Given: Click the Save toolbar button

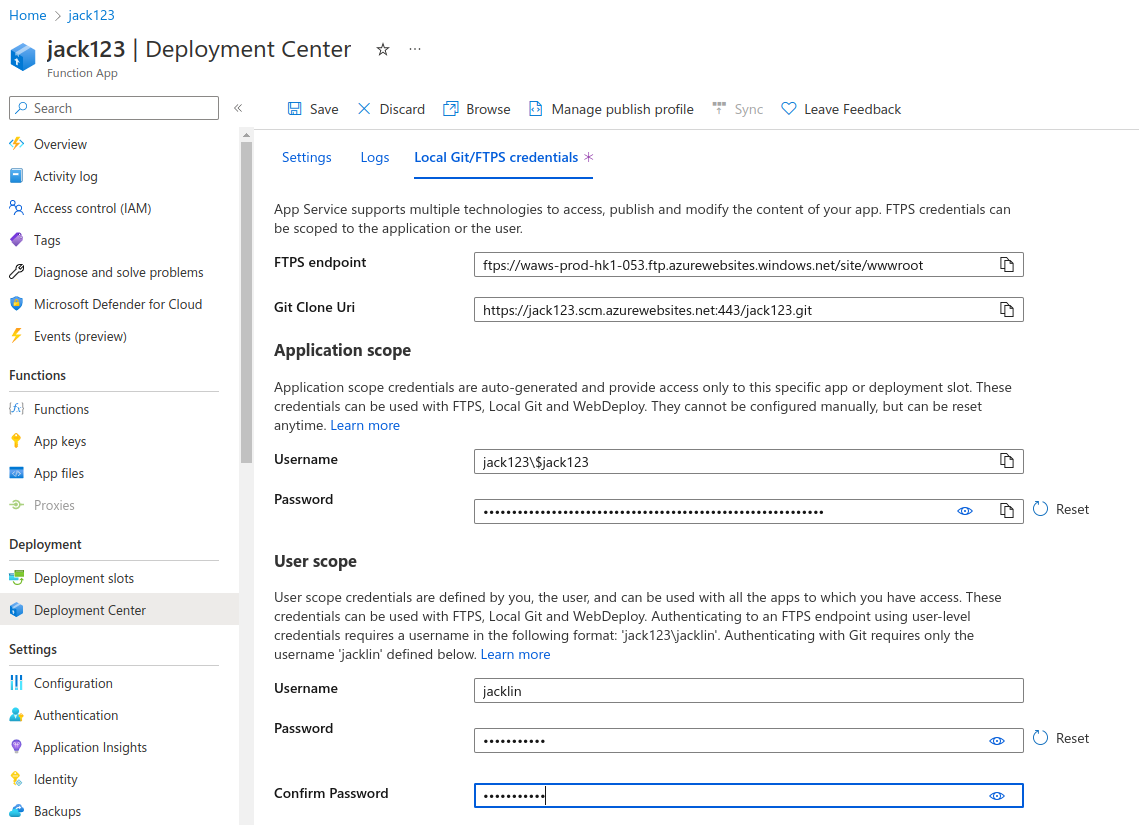Looking at the screenshot, I should [313, 109].
